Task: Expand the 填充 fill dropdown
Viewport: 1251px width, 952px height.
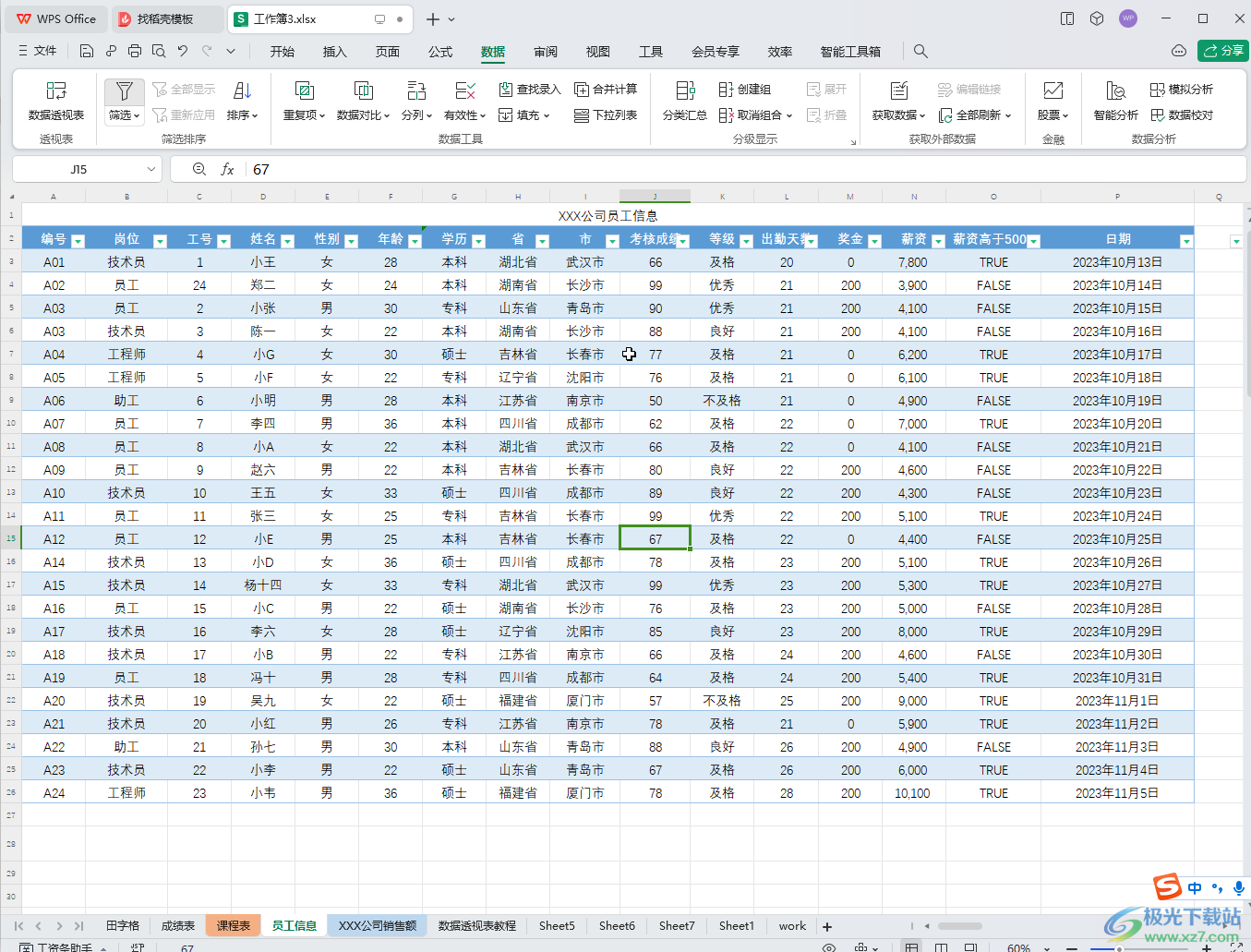Action: pyautogui.click(x=547, y=115)
